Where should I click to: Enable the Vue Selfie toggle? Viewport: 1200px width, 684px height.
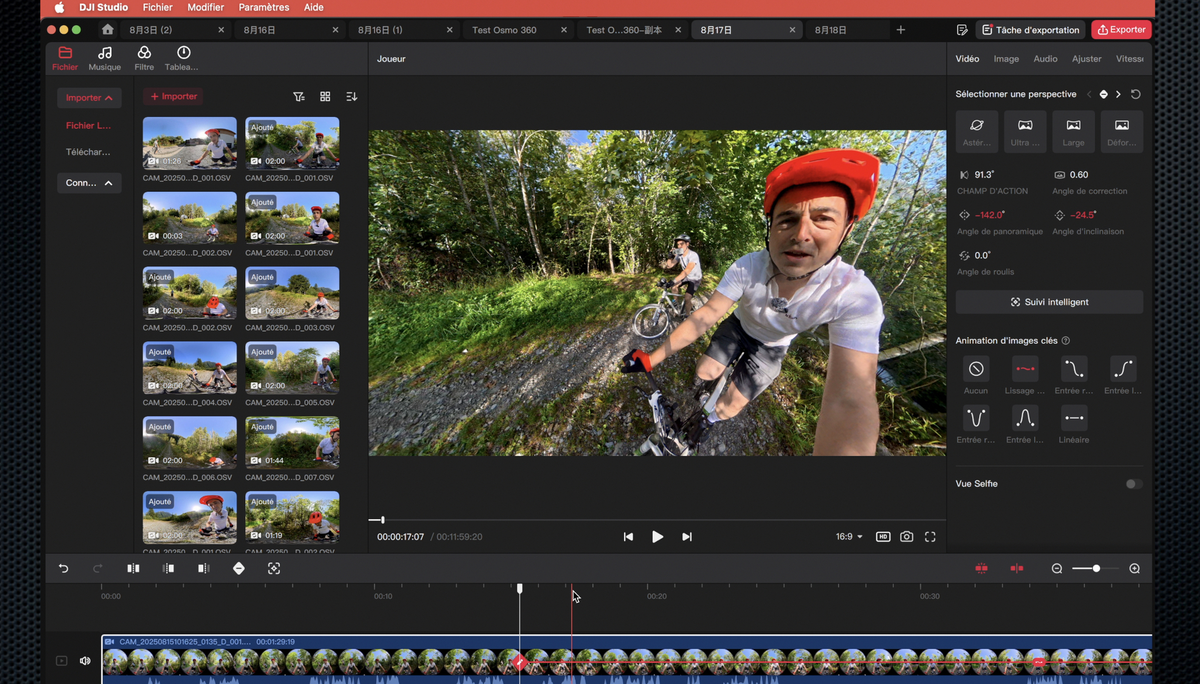(1131, 483)
